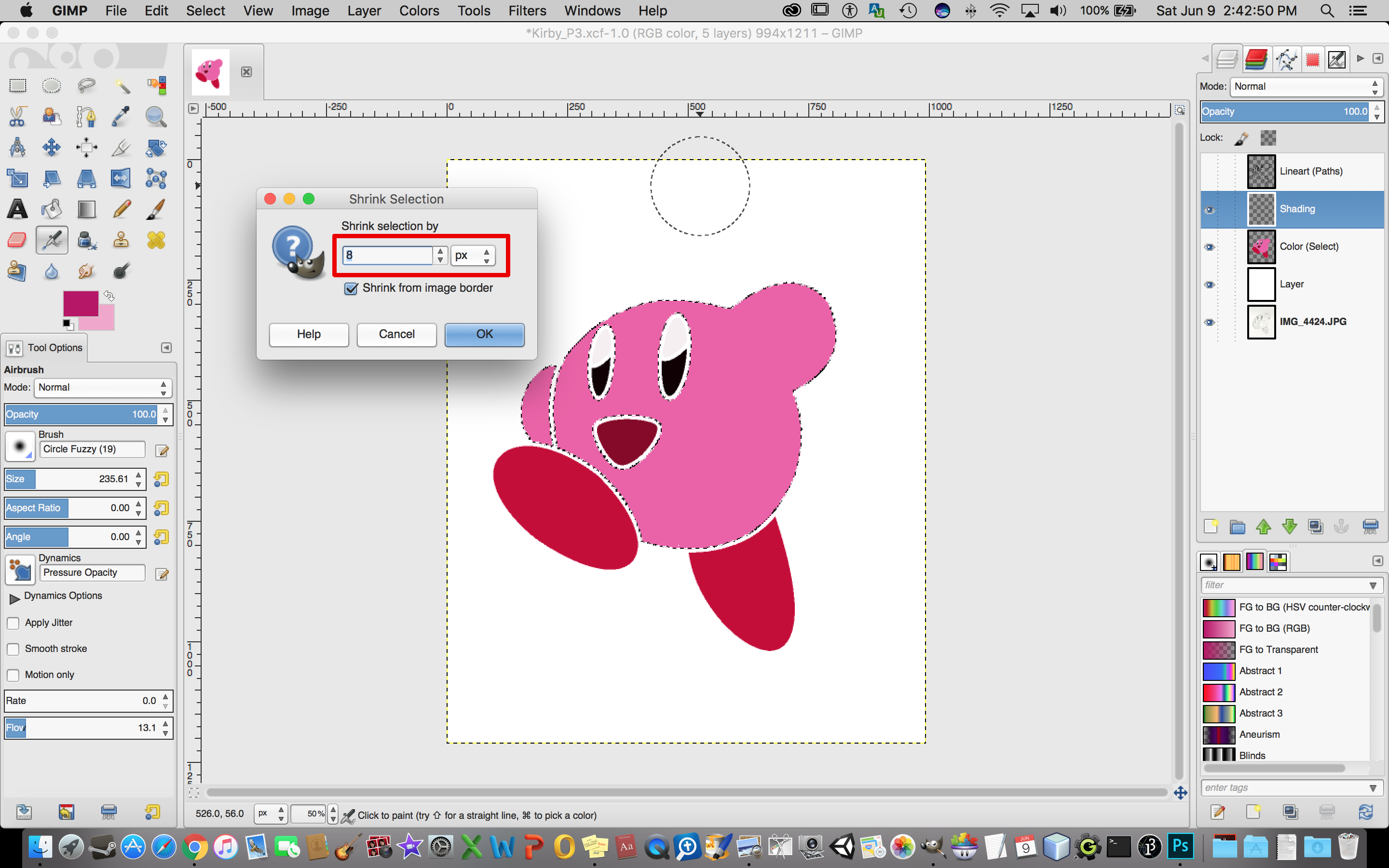Select the Text tool
Screen dimensions: 1389x868
pos(18,209)
